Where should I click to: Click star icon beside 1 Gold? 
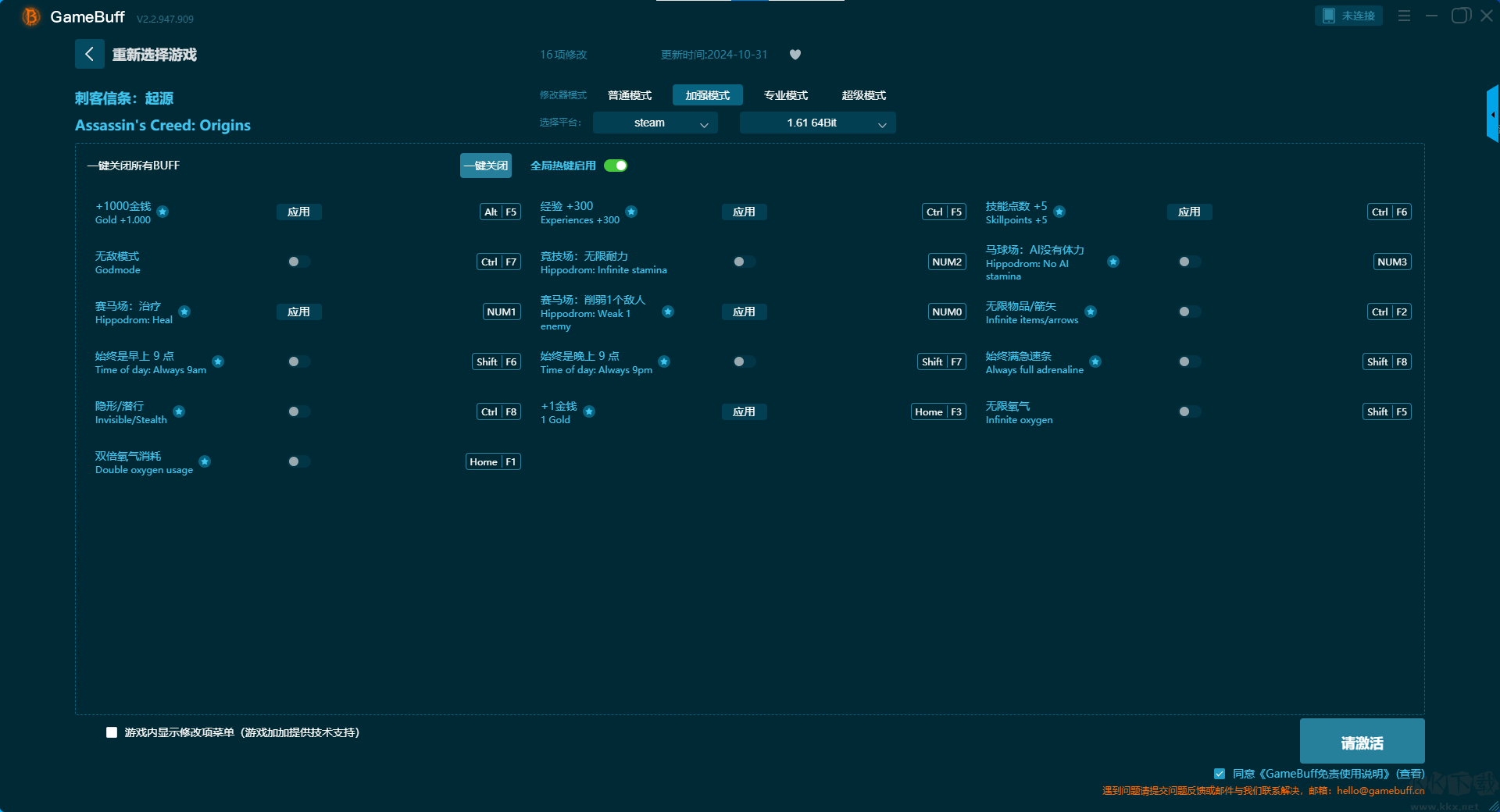[x=589, y=411]
